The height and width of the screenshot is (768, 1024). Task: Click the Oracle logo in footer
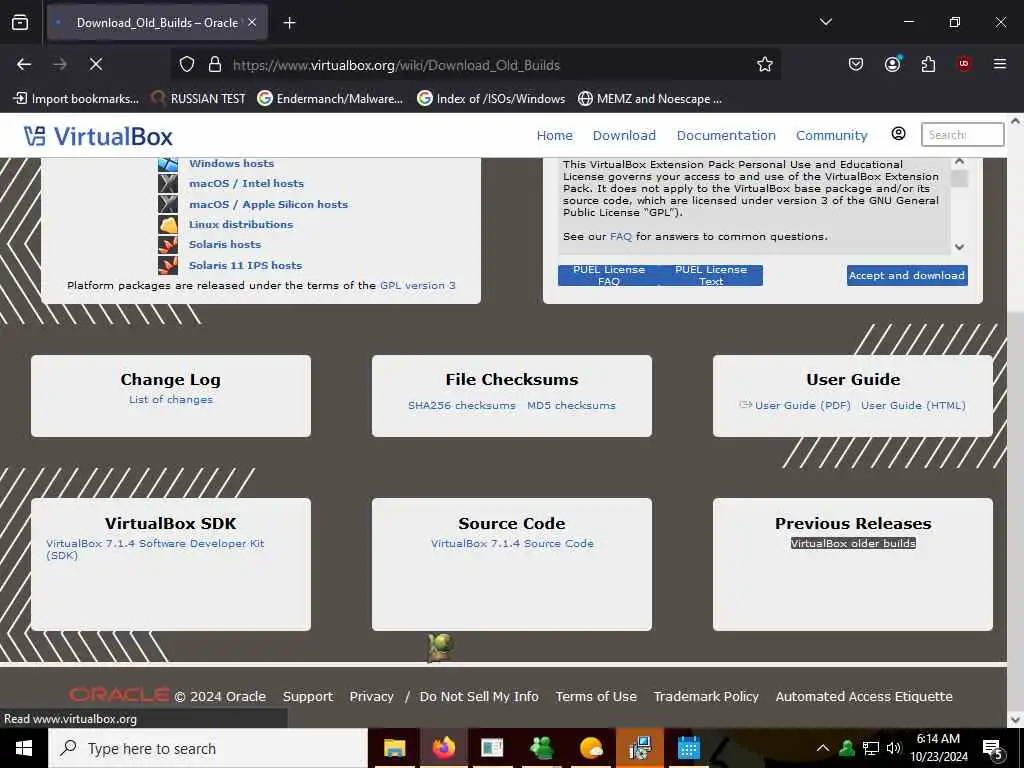120,695
